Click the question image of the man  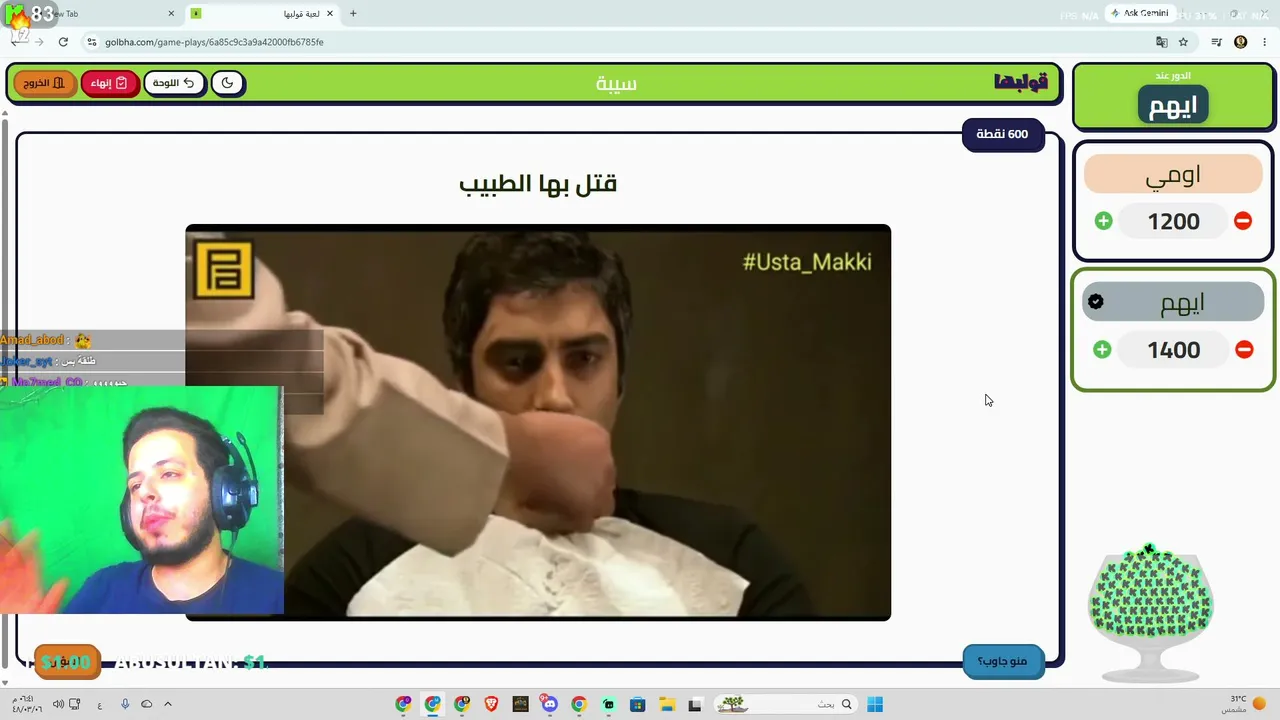pyautogui.click(x=538, y=422)
